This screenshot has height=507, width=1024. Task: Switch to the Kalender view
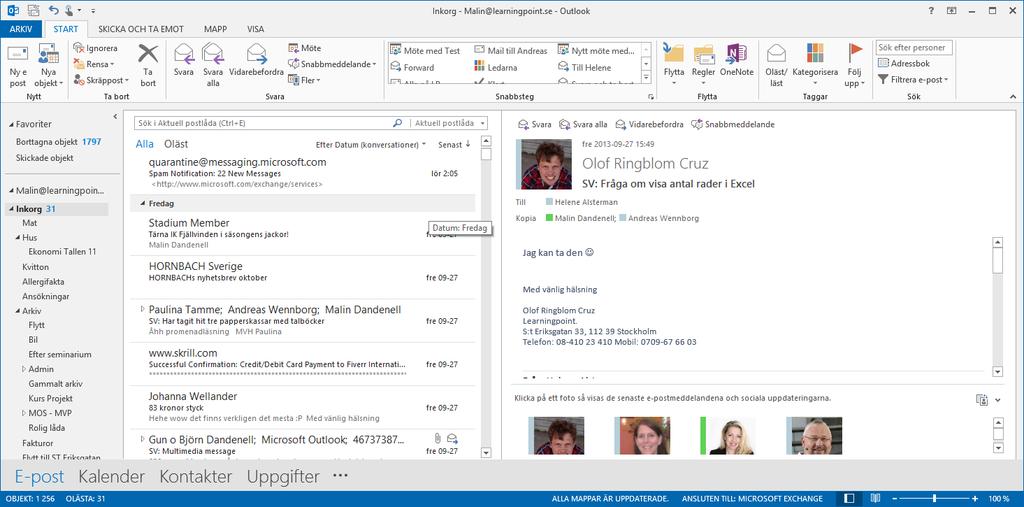pyautogui.click(x=112, y=477)
